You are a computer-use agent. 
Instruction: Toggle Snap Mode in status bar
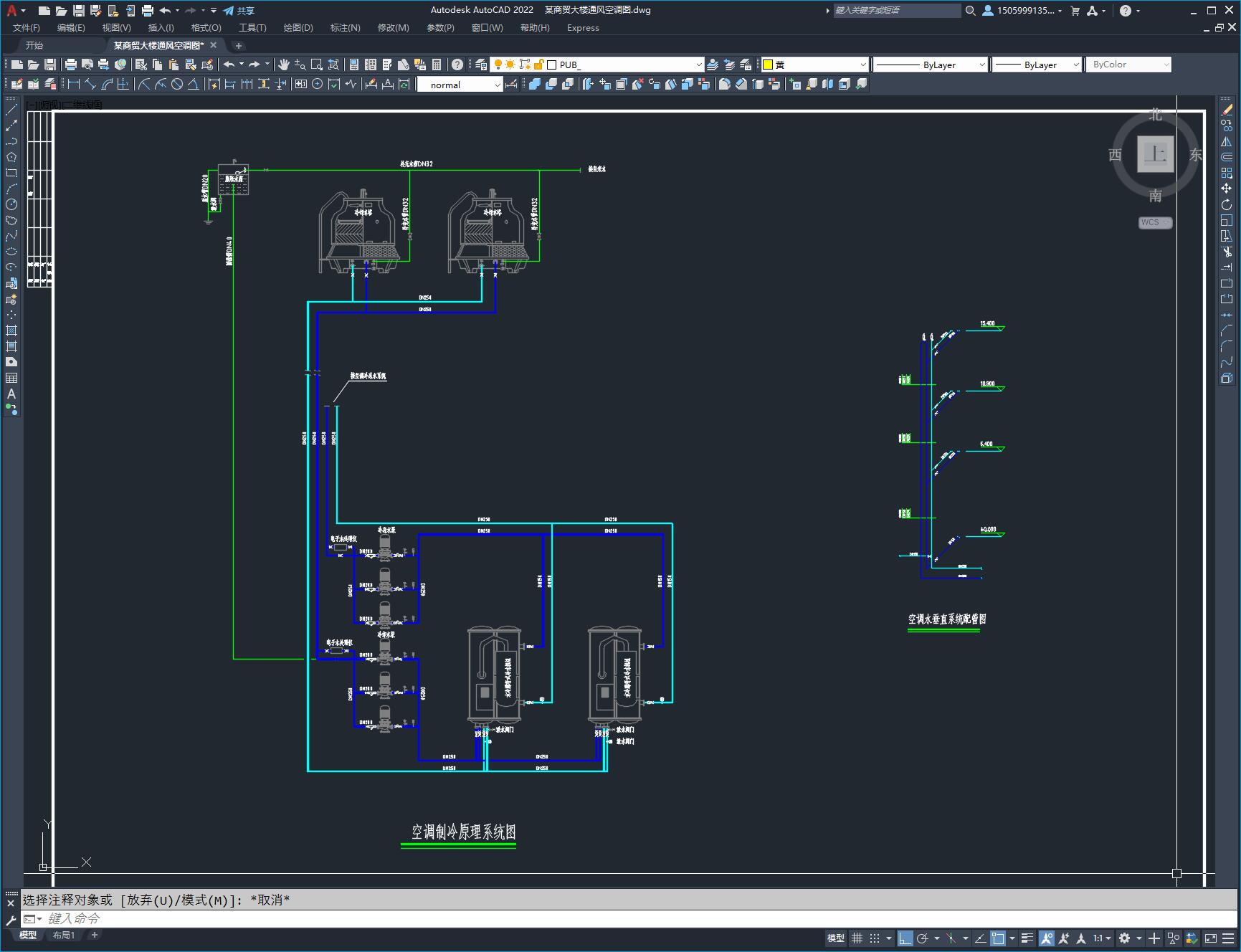(x=875, y=938)
